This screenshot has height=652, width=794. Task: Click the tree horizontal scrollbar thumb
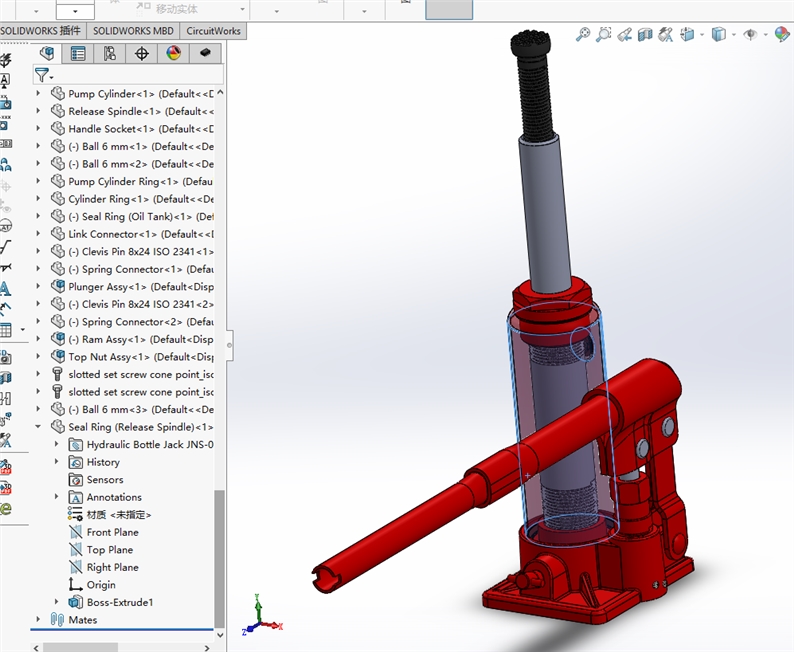point(81,648)
